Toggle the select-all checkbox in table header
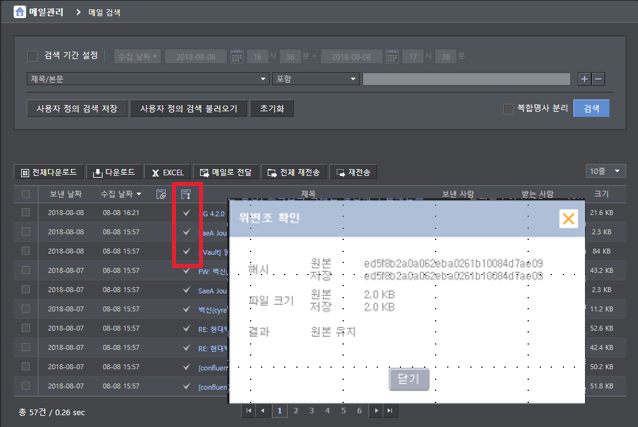Screen dimensions: 638x427 tap(26, 194)
